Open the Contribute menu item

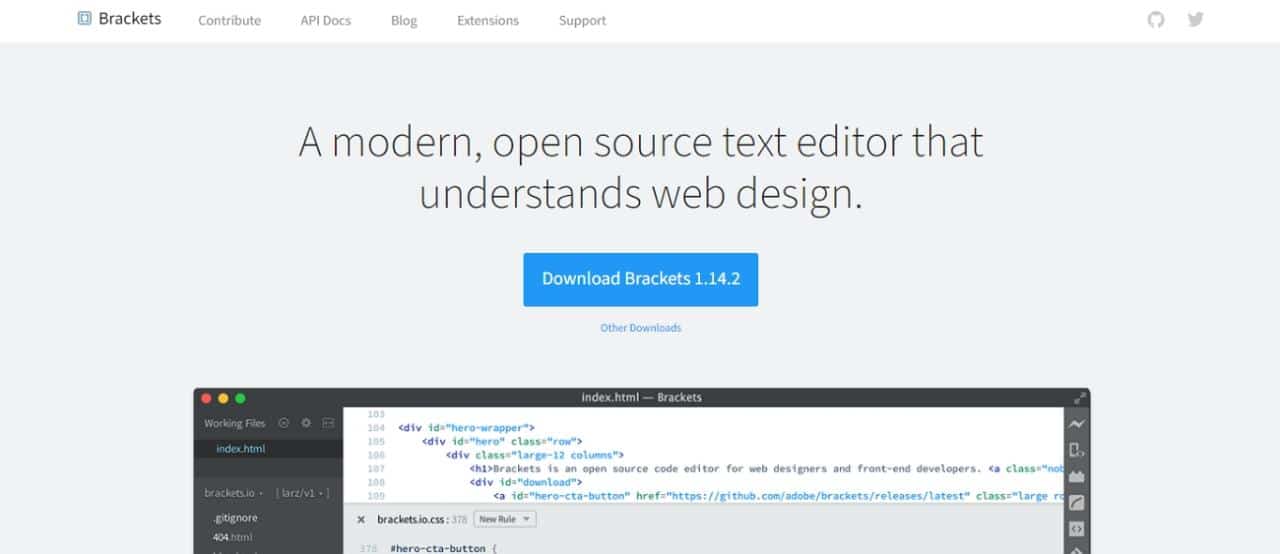pos(230,20)
